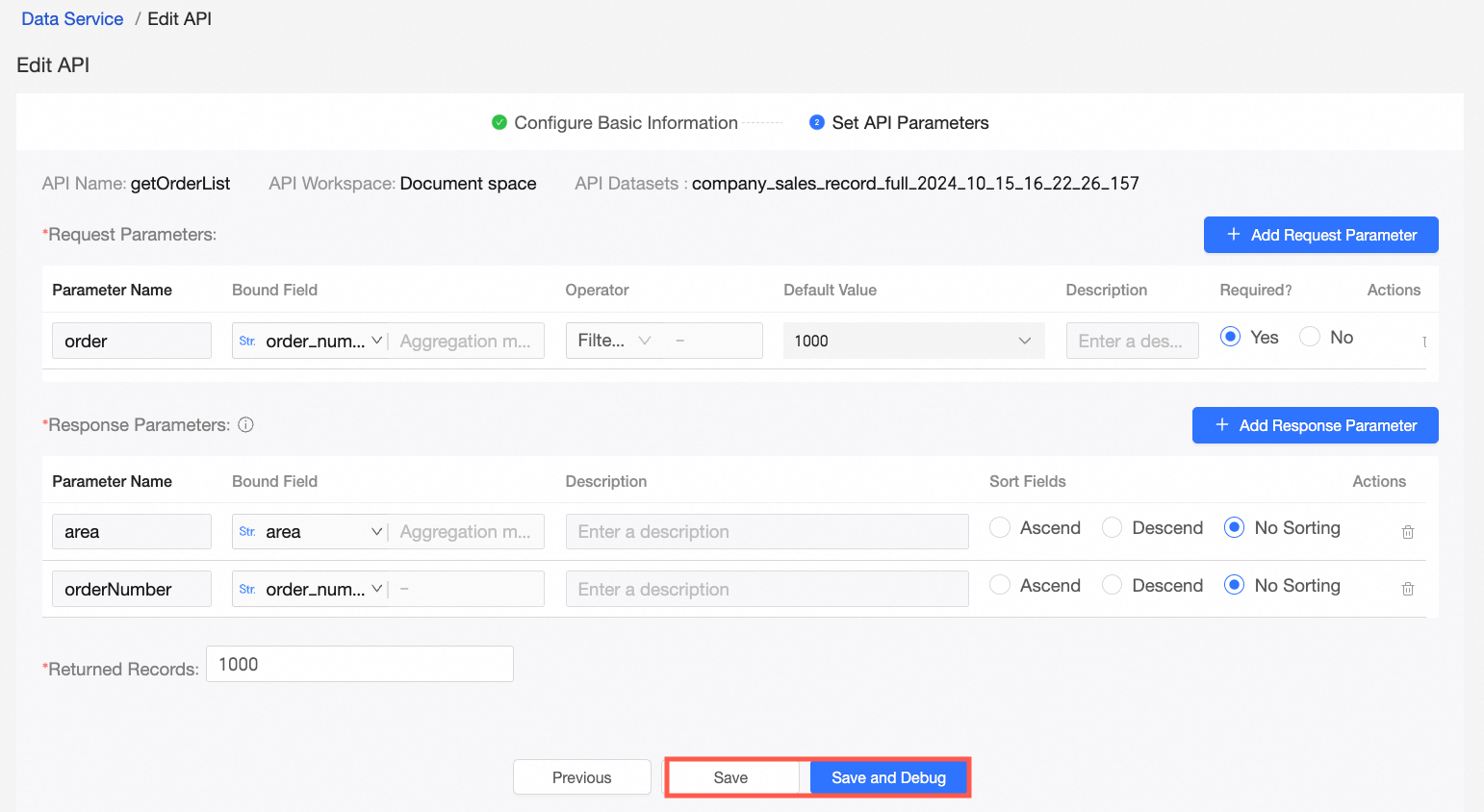Viewport: 1484px width, 812px height.
Task: Click the Save and Debug button
Action: [888, 777]
